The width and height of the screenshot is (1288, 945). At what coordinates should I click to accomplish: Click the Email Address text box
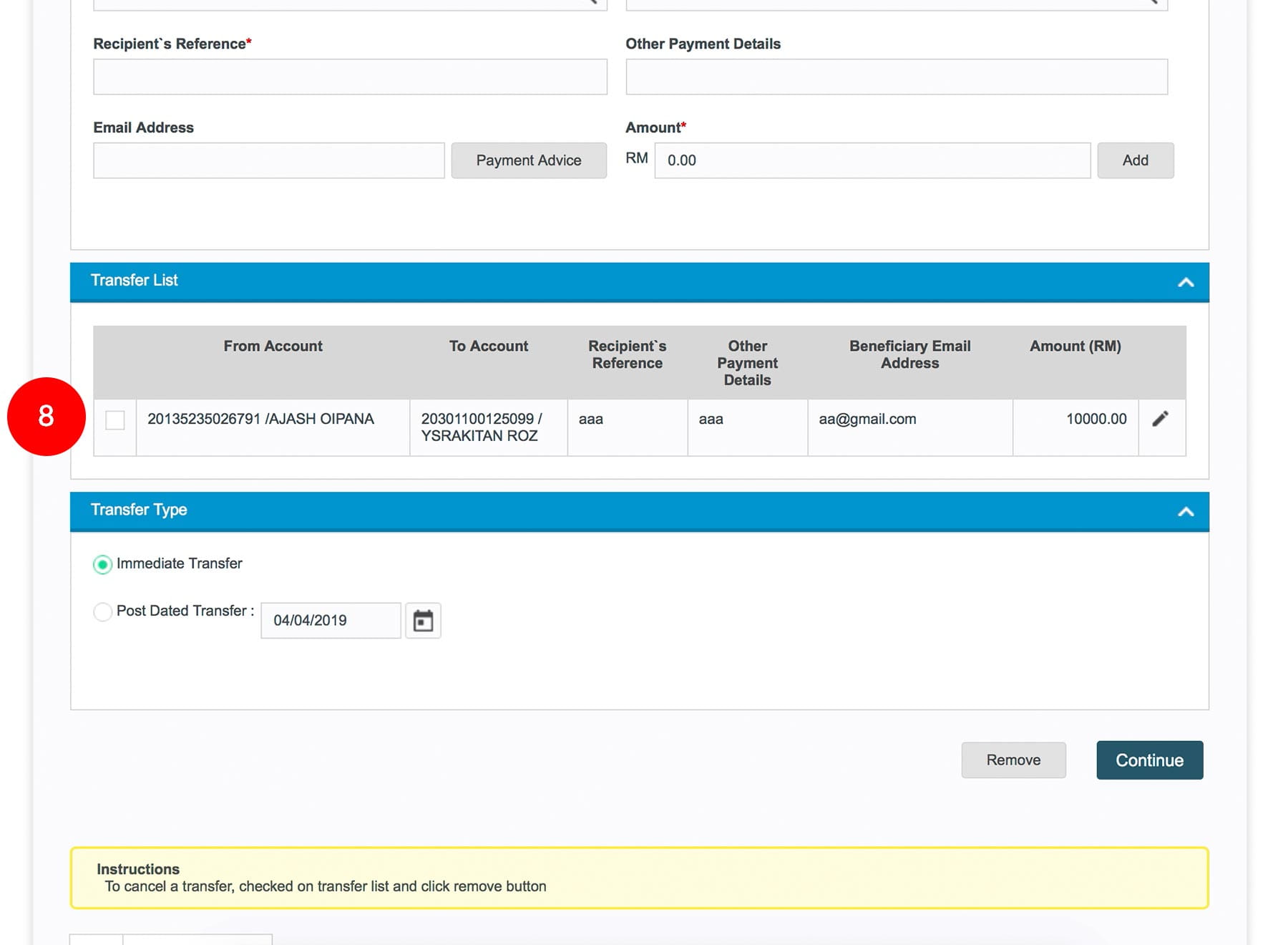268,160
